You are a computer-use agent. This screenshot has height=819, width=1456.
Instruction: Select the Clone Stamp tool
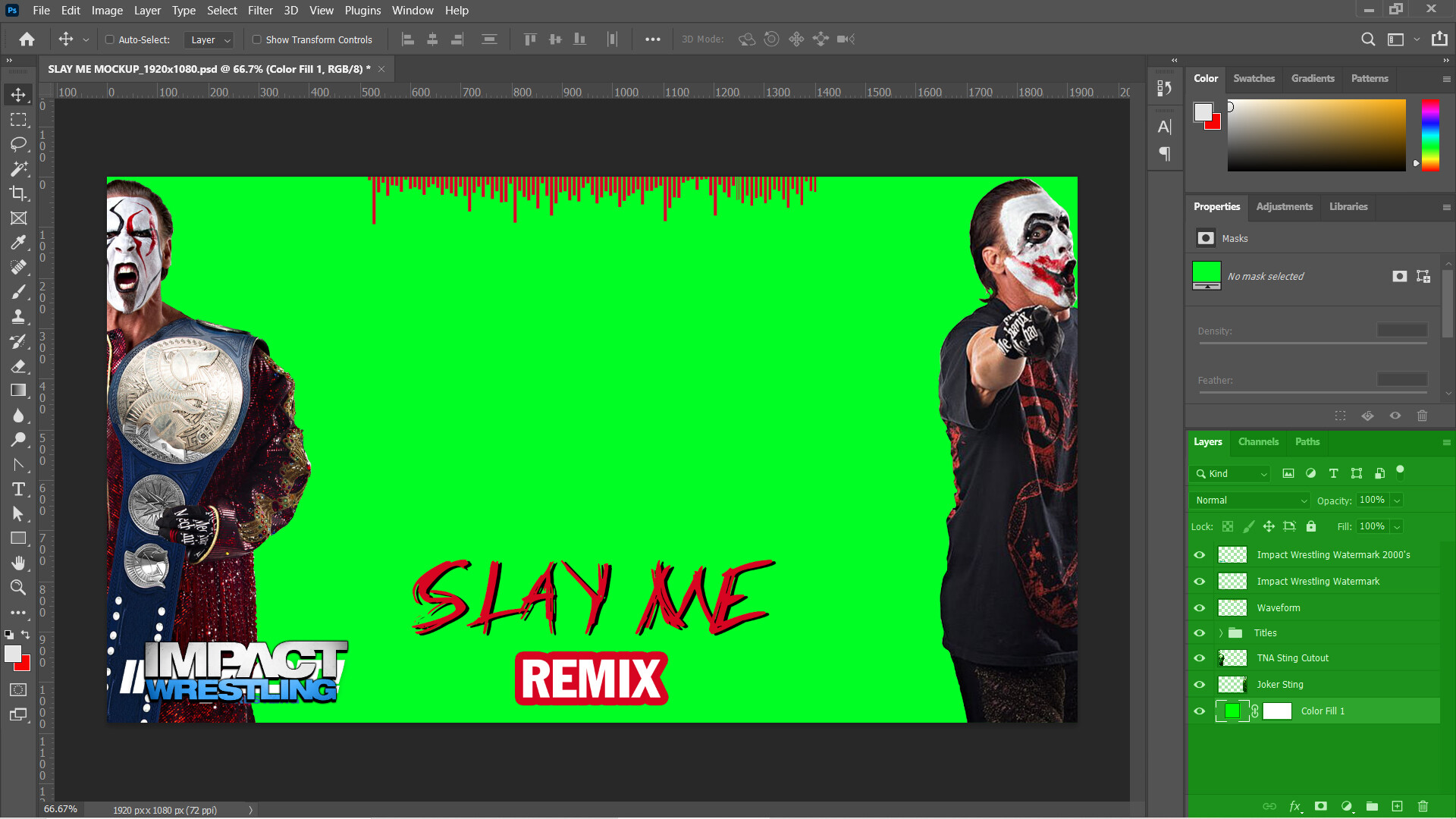[18, 316]
